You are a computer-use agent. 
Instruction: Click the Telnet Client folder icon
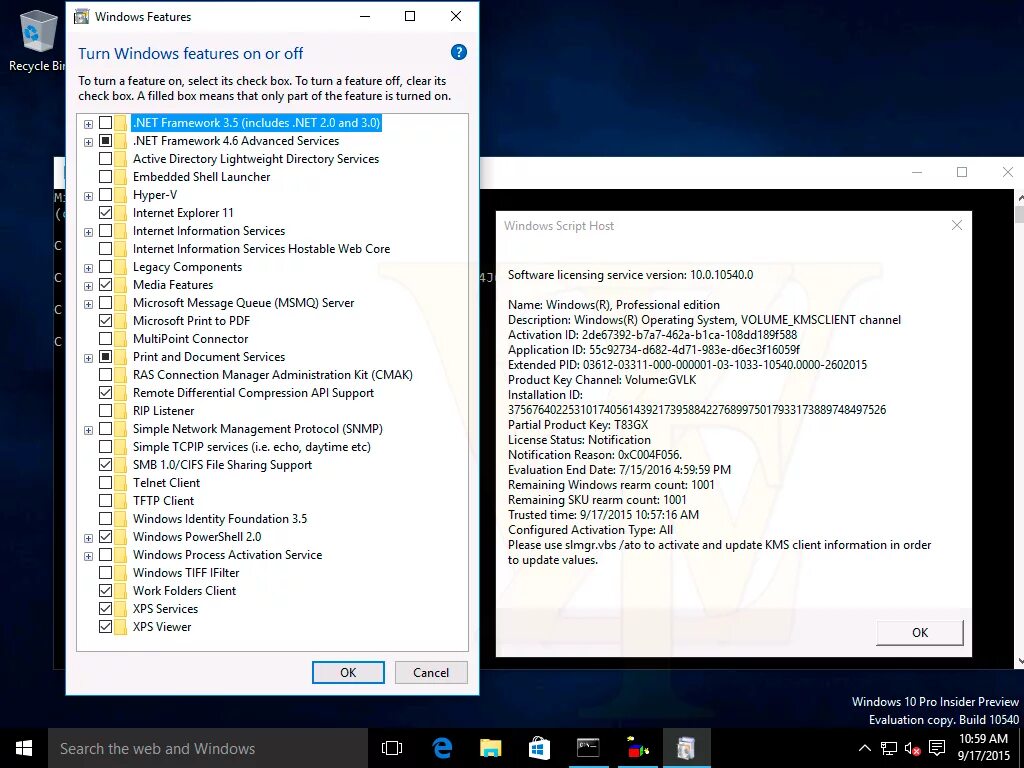click(121, 483)
